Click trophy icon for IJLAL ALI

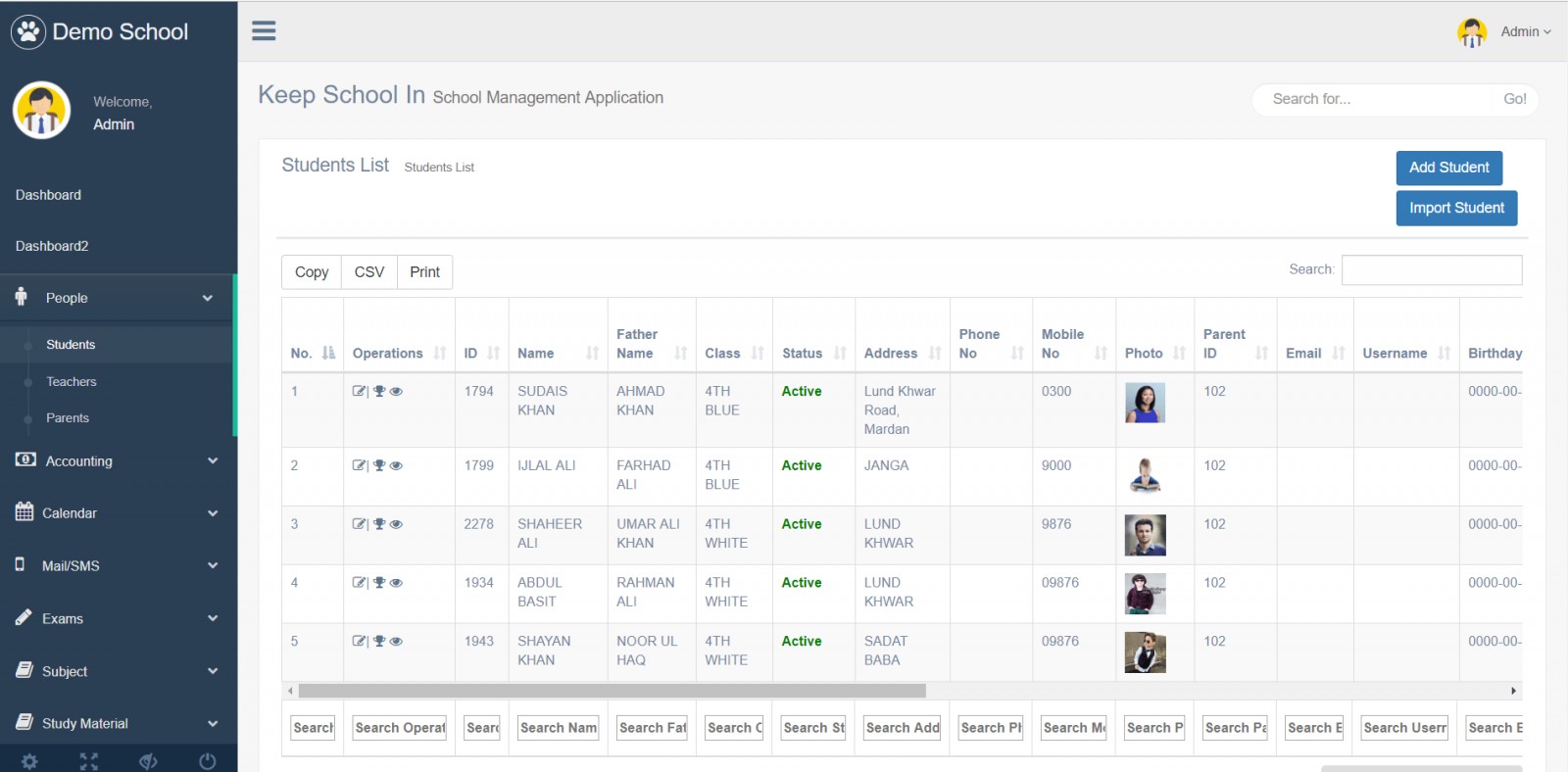[379, 465]
